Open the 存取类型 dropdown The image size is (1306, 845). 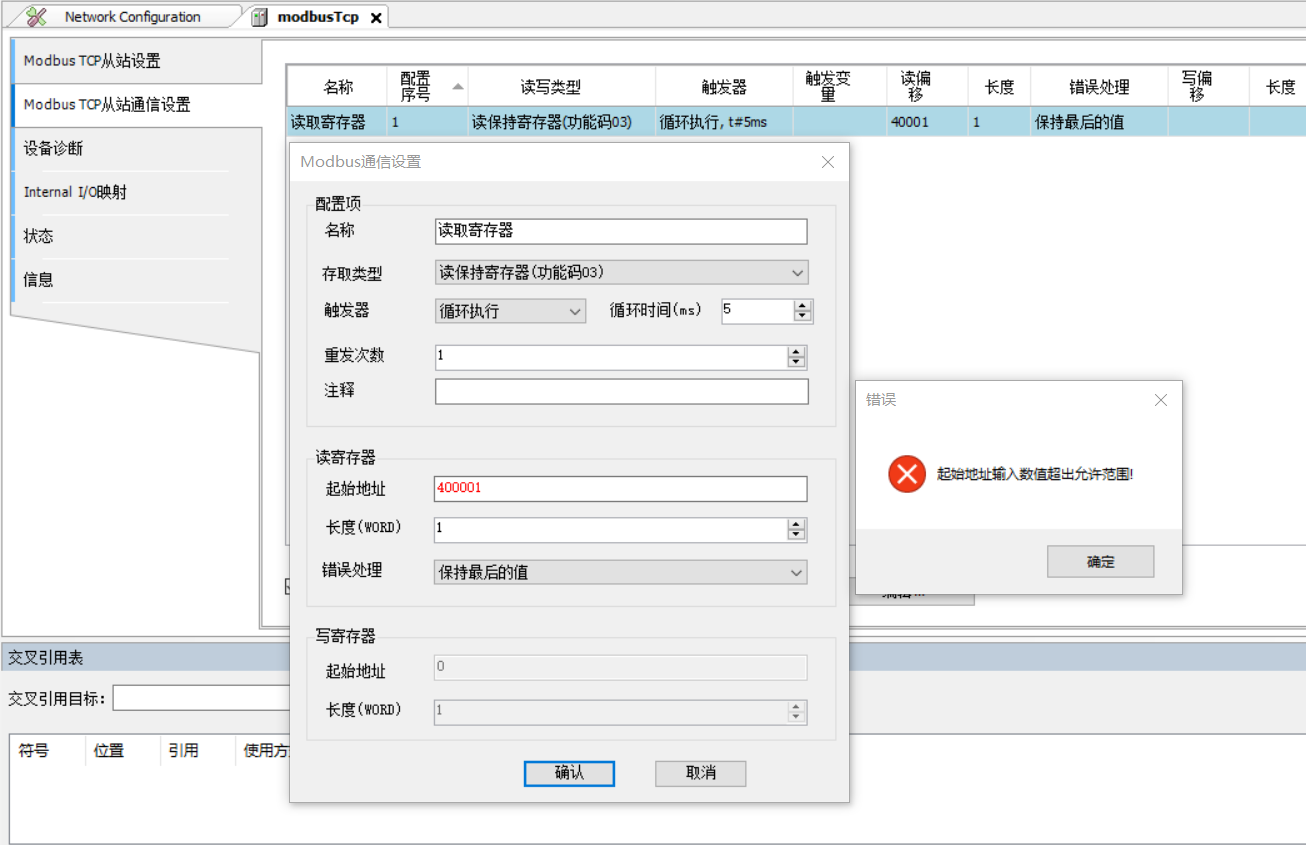pyautogui.click(x=797, y=272)
